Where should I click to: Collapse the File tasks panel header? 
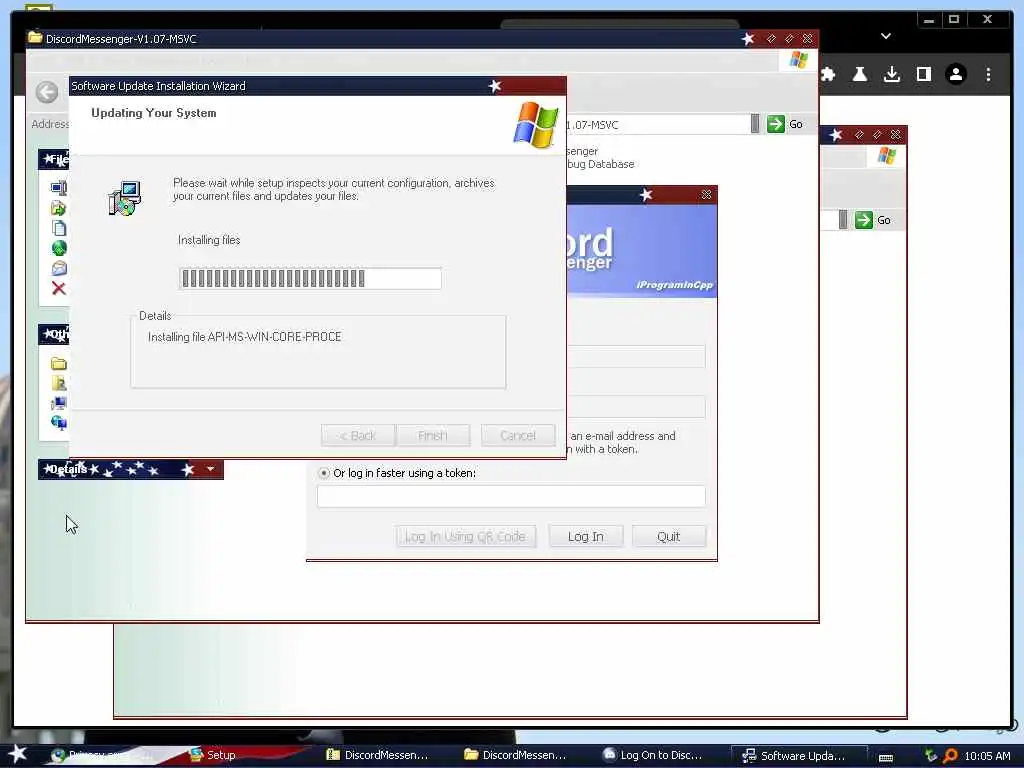click(54, 159)
